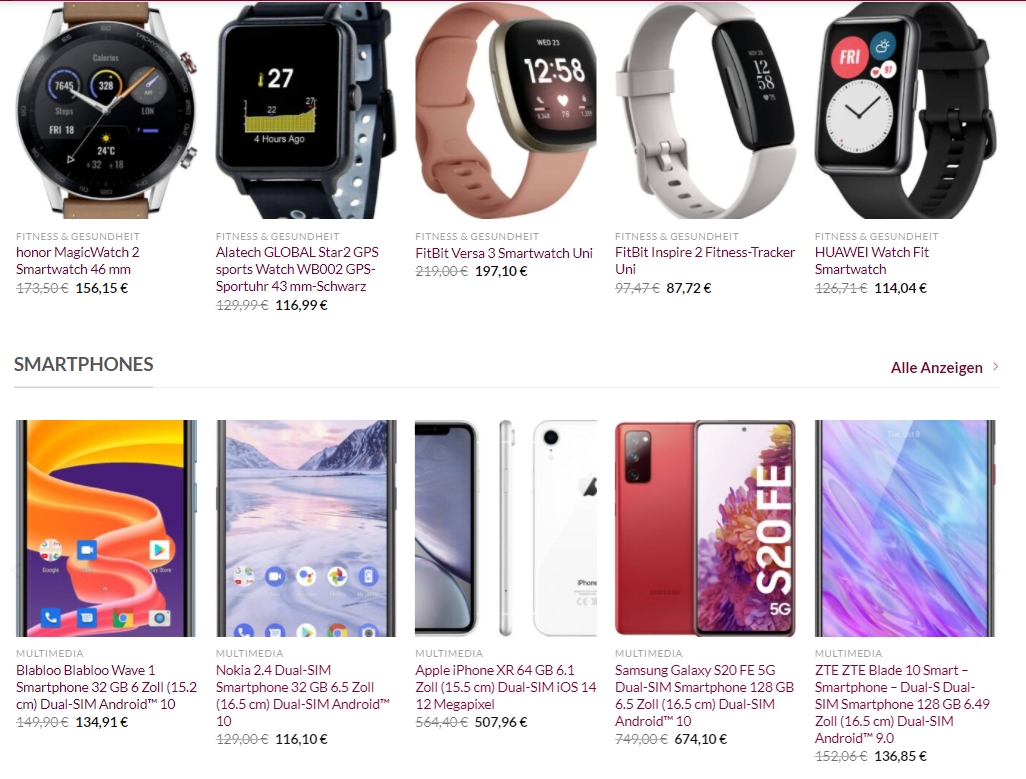Viewport: 1026px width, 779px height.
Task: Select the FitBit Inspire 2 tracker image
Action: 705,110
